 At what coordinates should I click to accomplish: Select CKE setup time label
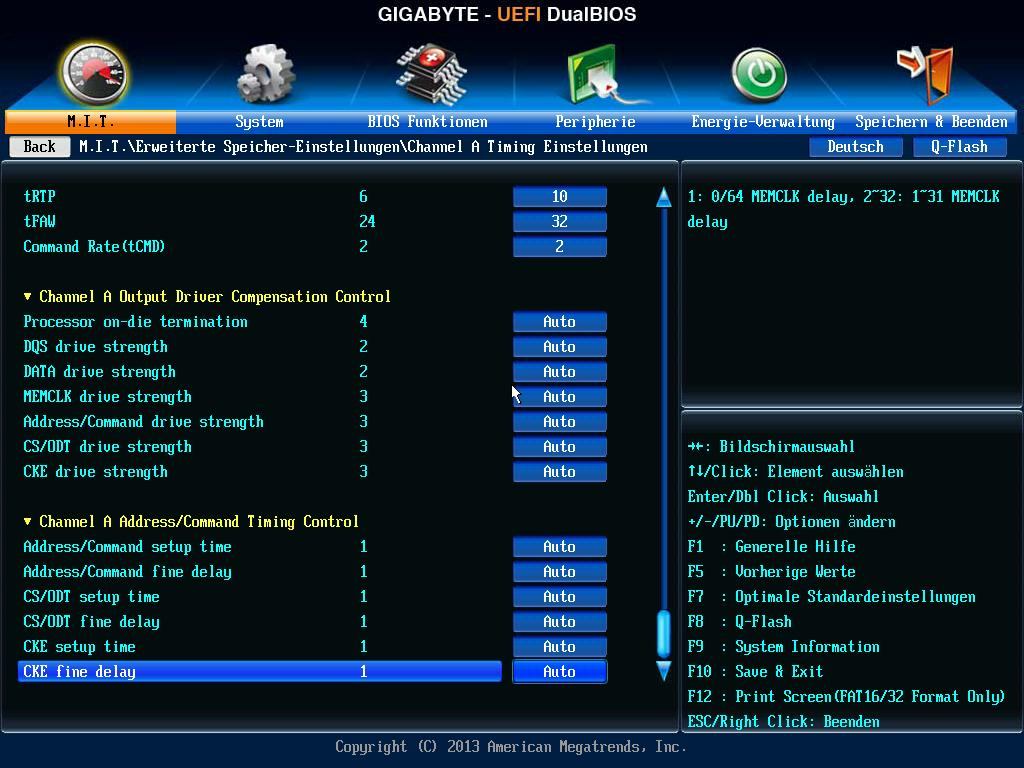coord(80,647)
